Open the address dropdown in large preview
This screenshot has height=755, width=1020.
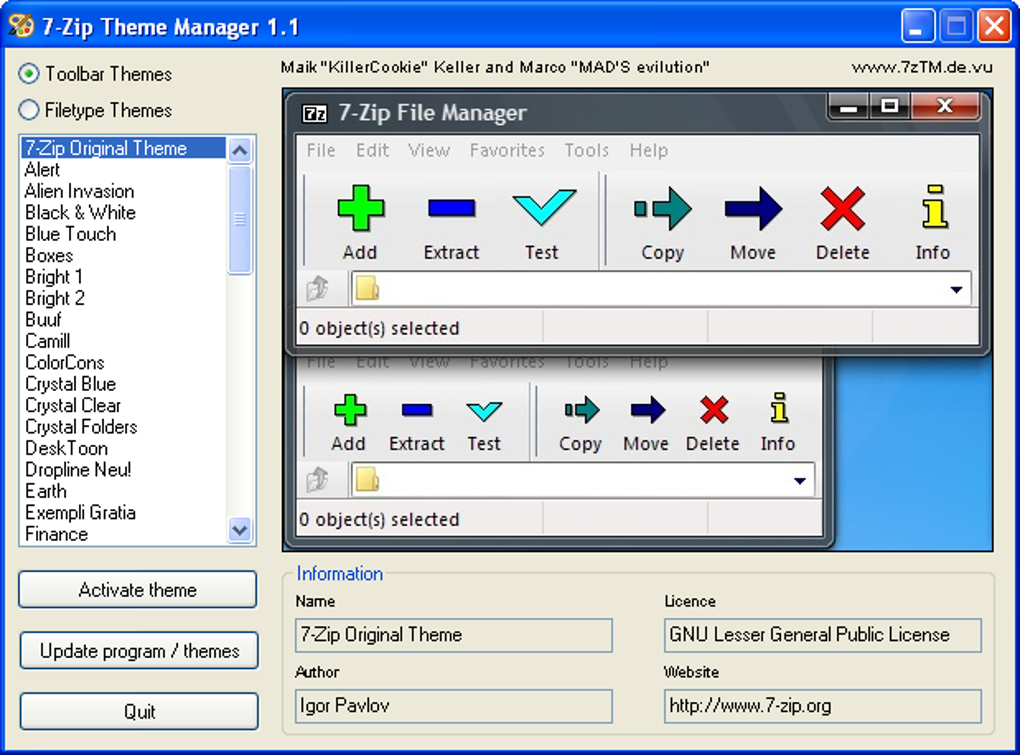[x=956, y=289]
